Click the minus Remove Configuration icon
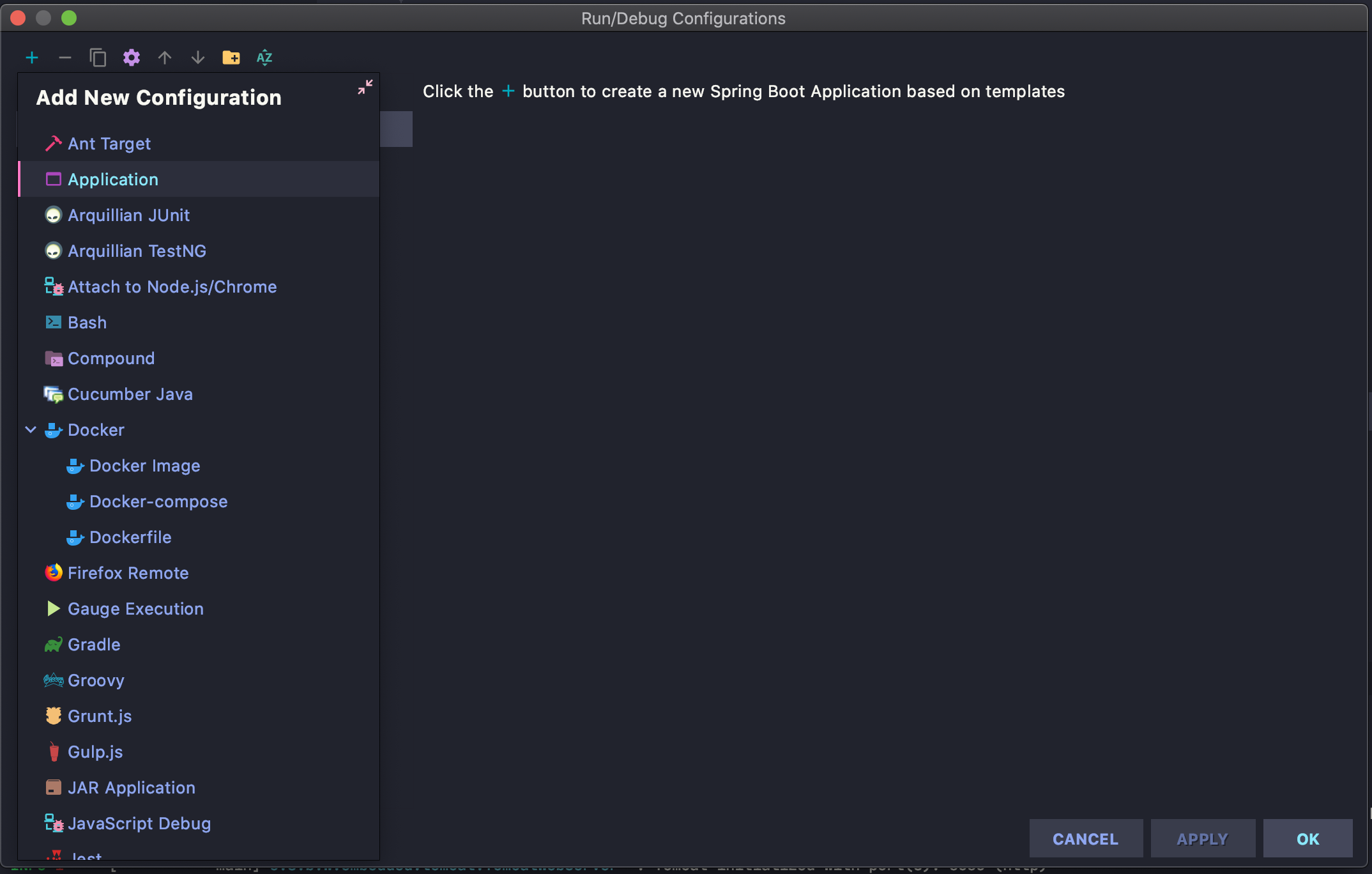 point(65,58)
